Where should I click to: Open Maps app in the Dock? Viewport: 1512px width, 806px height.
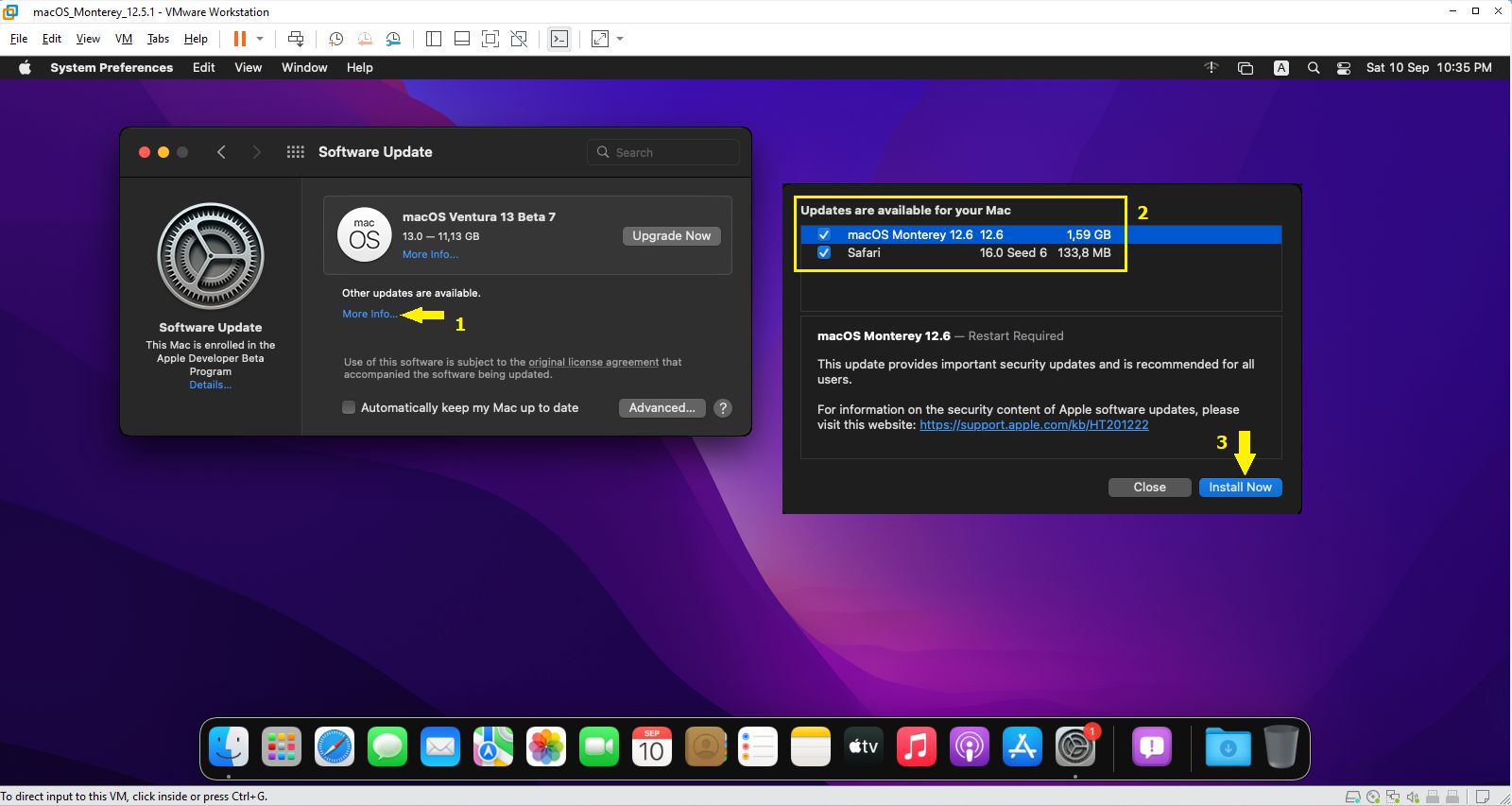[x=493, y=747]
